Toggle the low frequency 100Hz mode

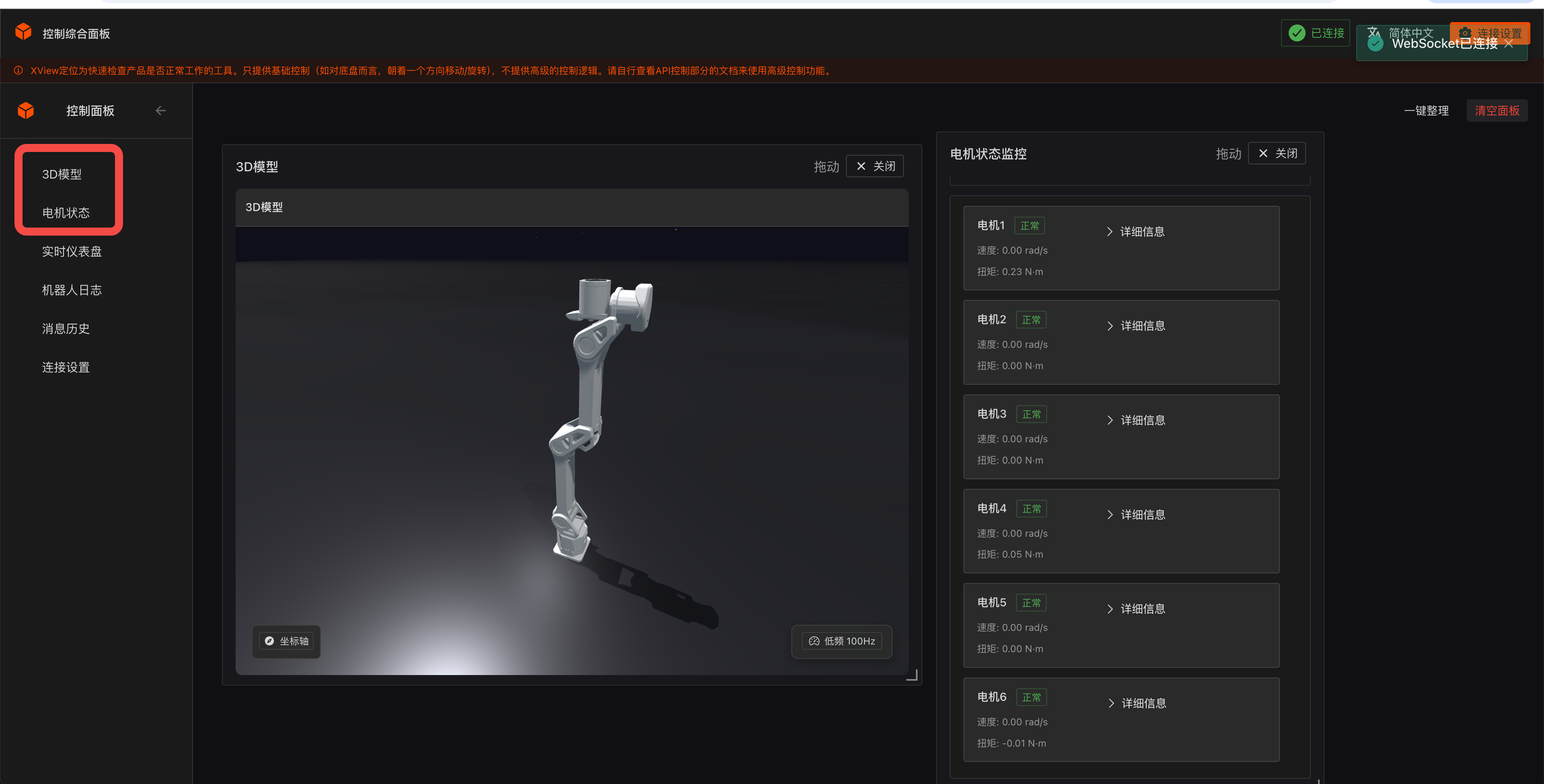pyautogui.click(x=842, y=641)
